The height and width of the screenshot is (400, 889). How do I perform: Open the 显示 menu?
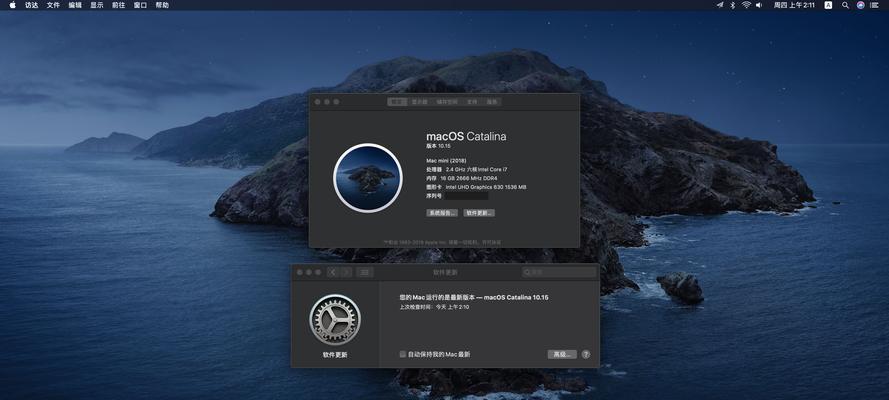97,5
